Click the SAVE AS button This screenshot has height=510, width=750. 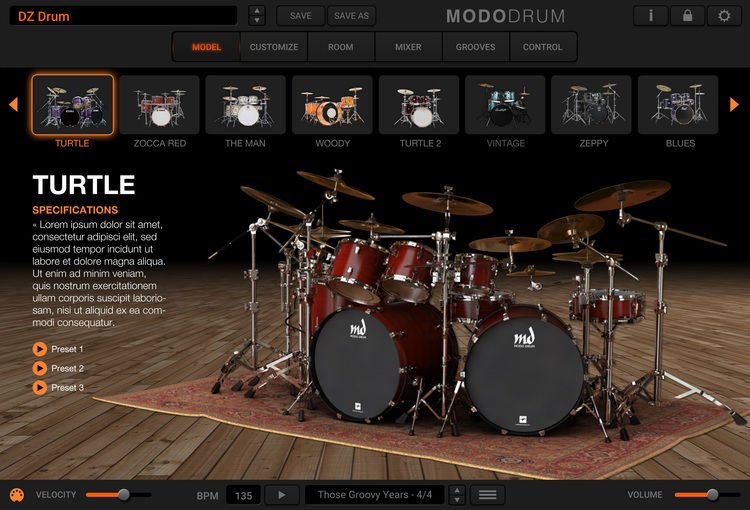click(x=352, y=16)
